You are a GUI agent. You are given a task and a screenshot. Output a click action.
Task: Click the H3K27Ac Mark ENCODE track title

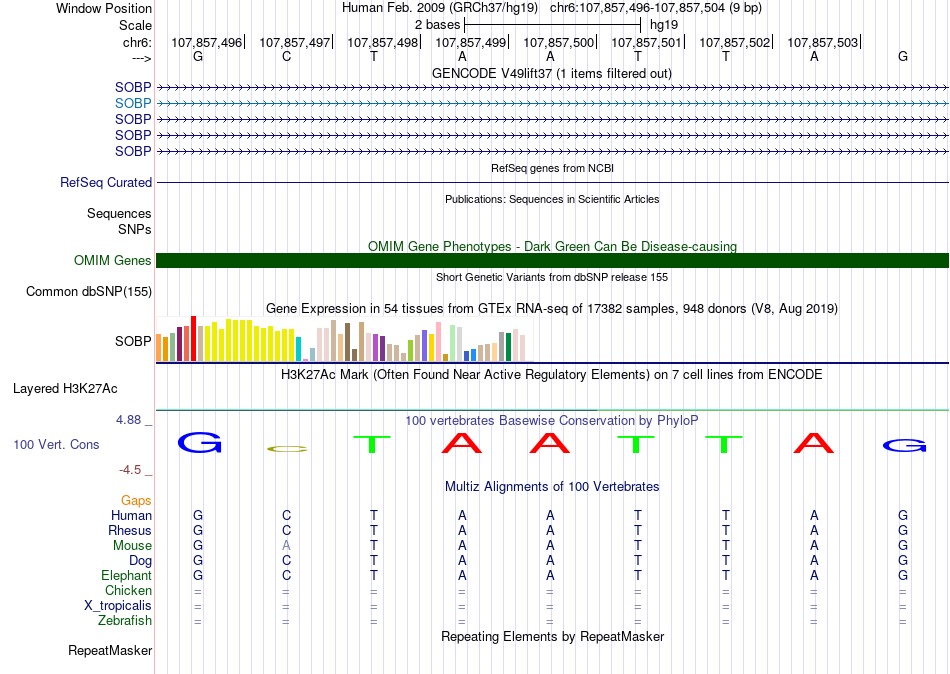tap(552, 375)
